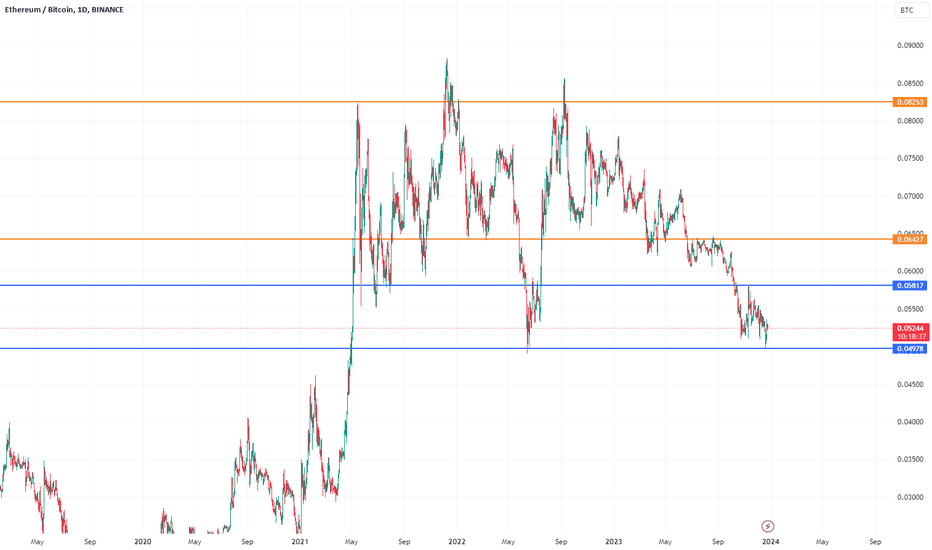
Task: Click the Ethereum / Bitcoin chart title
Action: [x=64, y=10]
